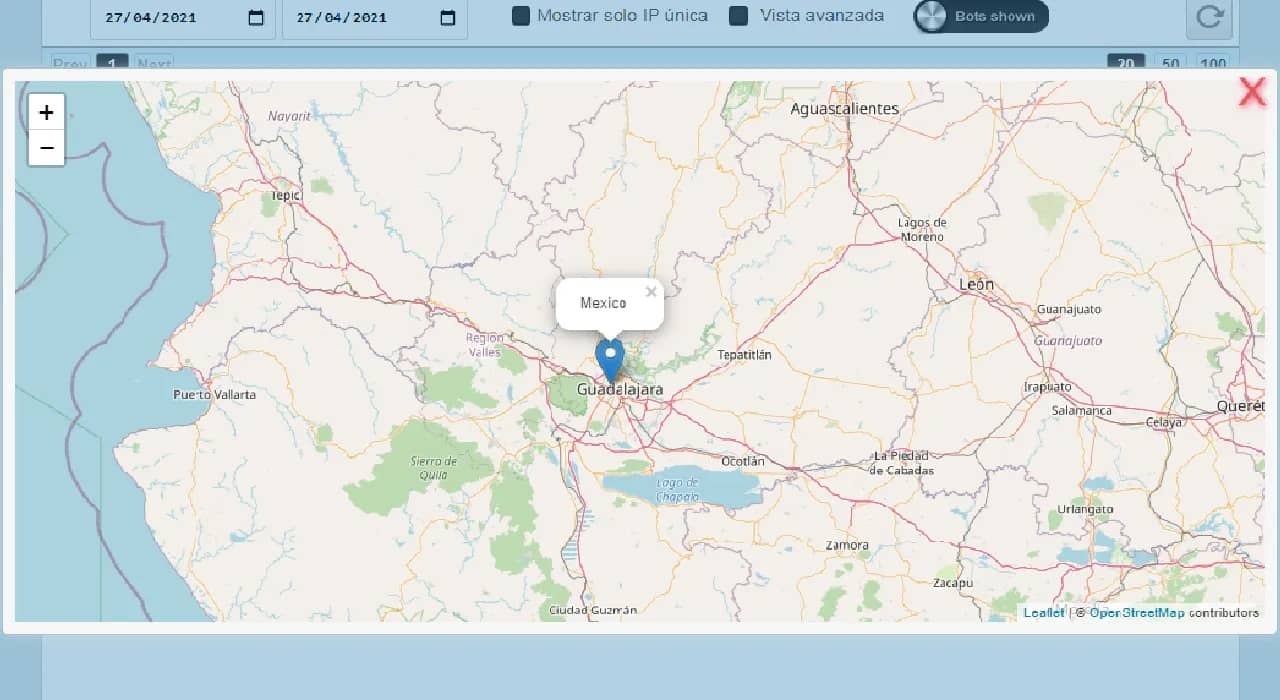
Task: Open the start date calendar picker icon
Action: pyautogui.click(x=256, y=18)
